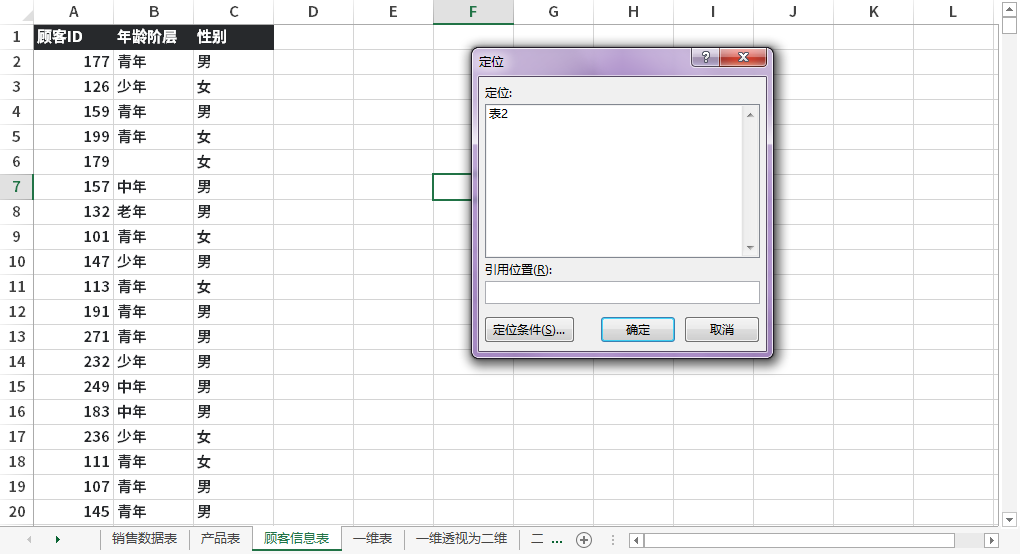Click the 中年 cell in row 7
Viewport: 1020px width, 554px height.
(x=154, y=187)
